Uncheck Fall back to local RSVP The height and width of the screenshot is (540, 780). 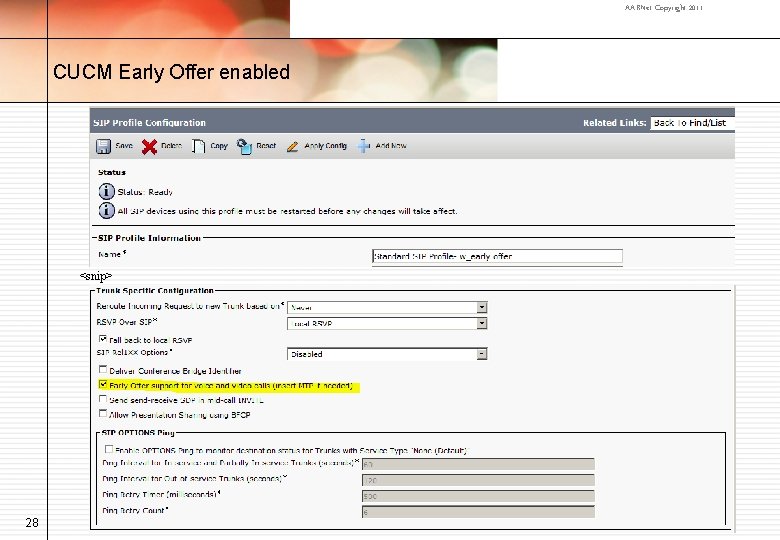point(103,339)
